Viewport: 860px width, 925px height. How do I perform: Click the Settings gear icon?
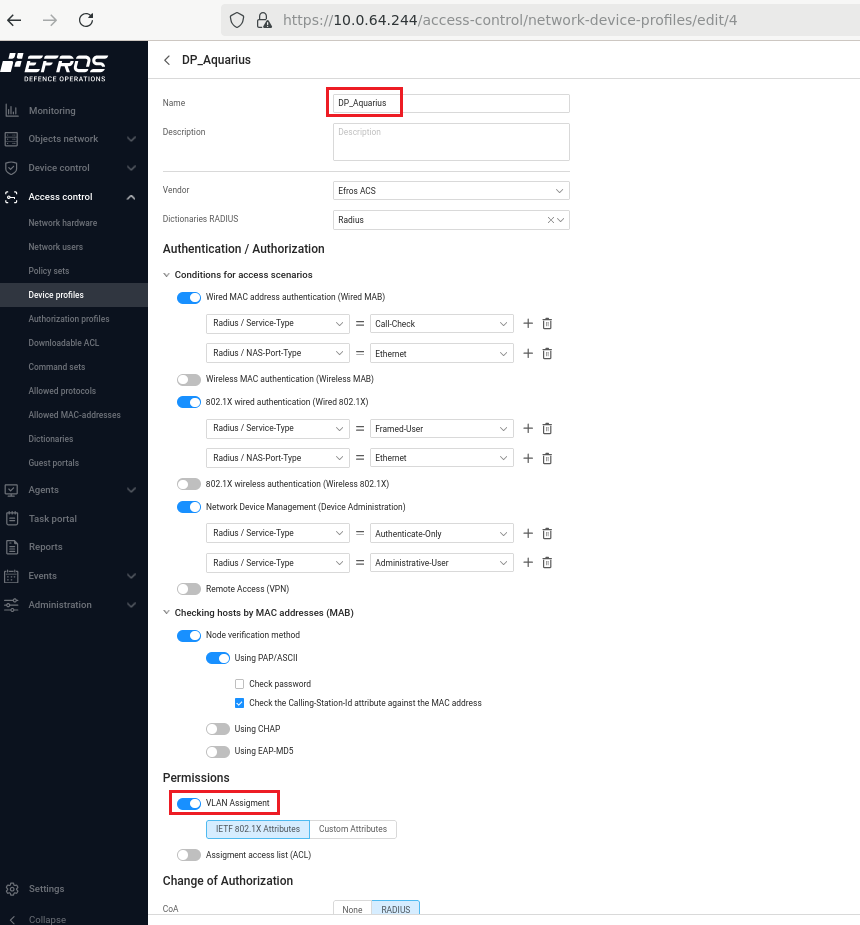click(12, 889)
